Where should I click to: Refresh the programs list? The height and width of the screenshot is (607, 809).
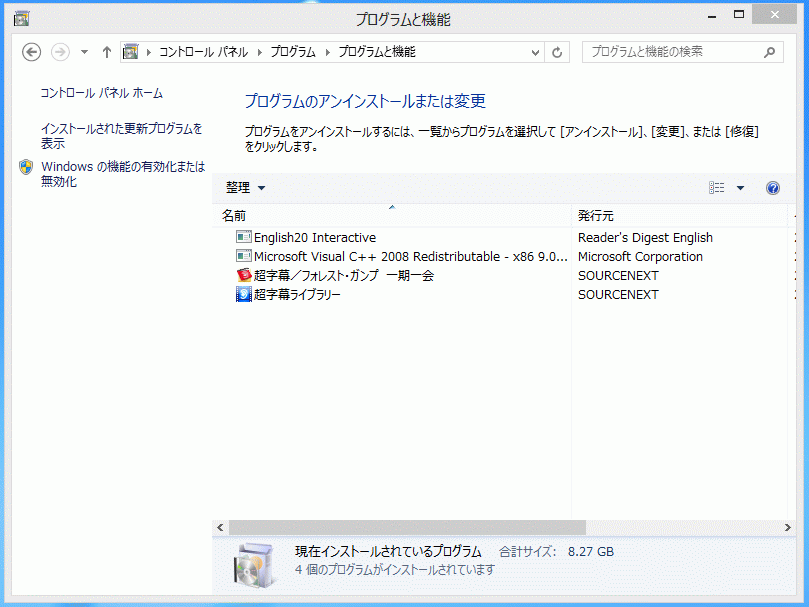point(557,52)
